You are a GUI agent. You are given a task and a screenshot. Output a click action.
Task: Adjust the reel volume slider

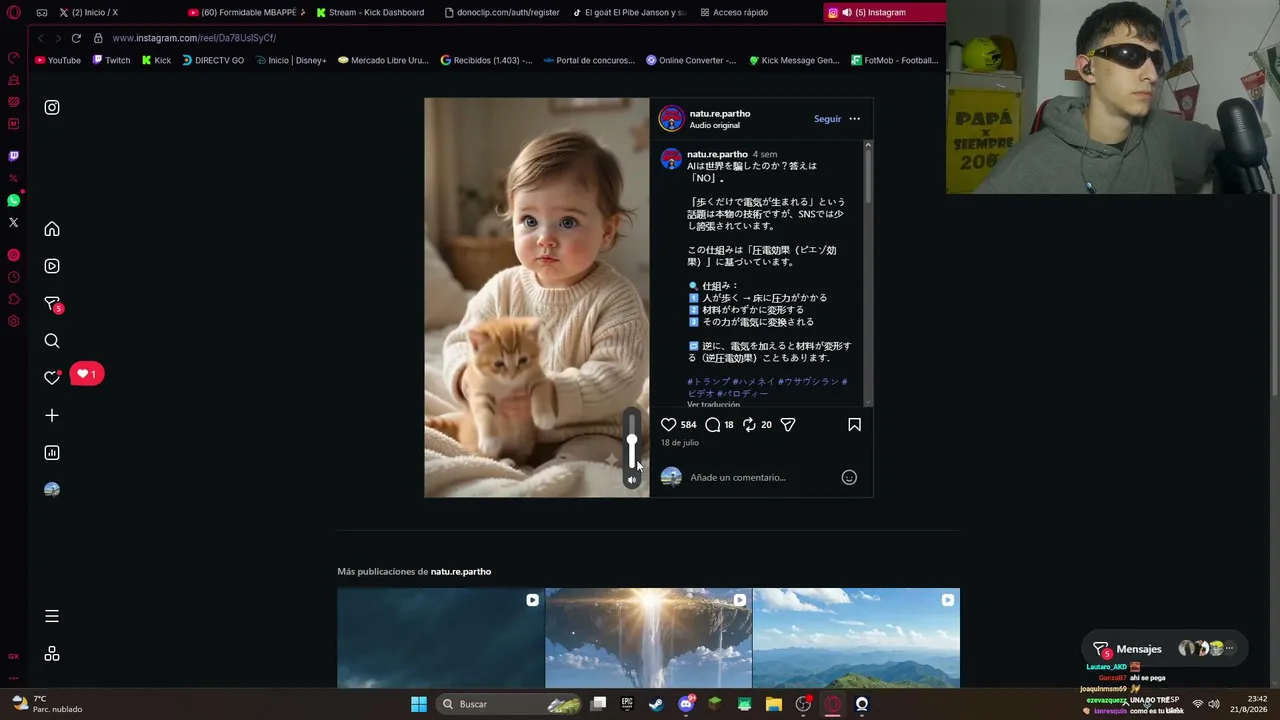coord(632,441)
